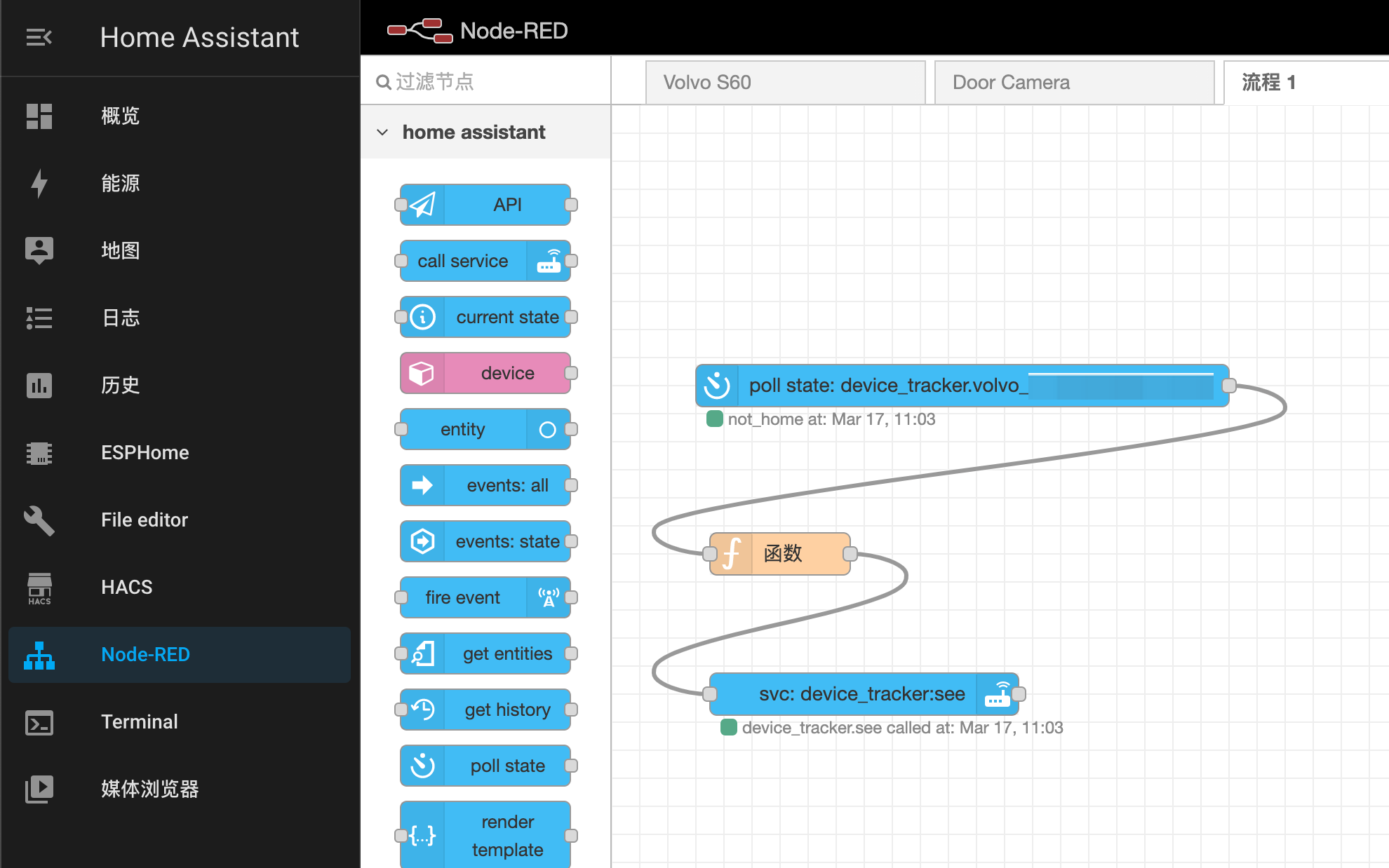1389x868 pixels.
Task: Click the green status dot under svc node
Action: pos(729,727)
